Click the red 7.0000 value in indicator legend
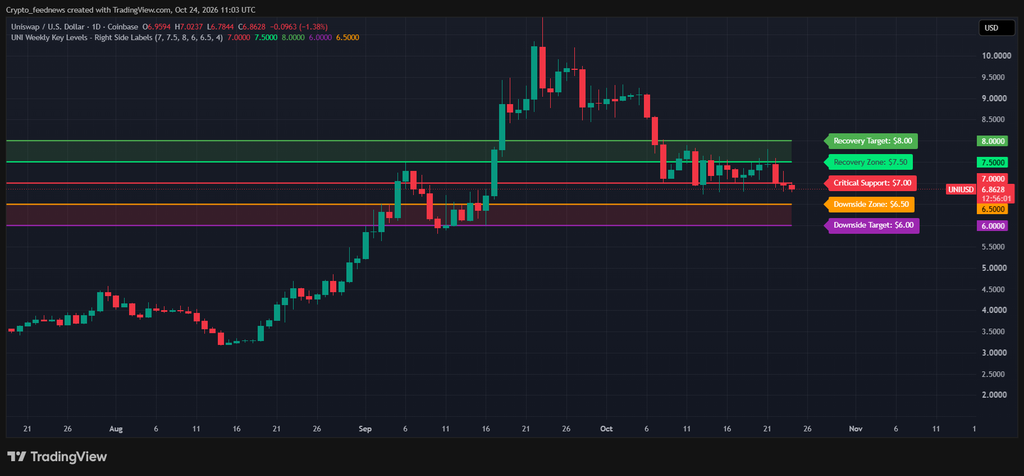 pos(238,38)
